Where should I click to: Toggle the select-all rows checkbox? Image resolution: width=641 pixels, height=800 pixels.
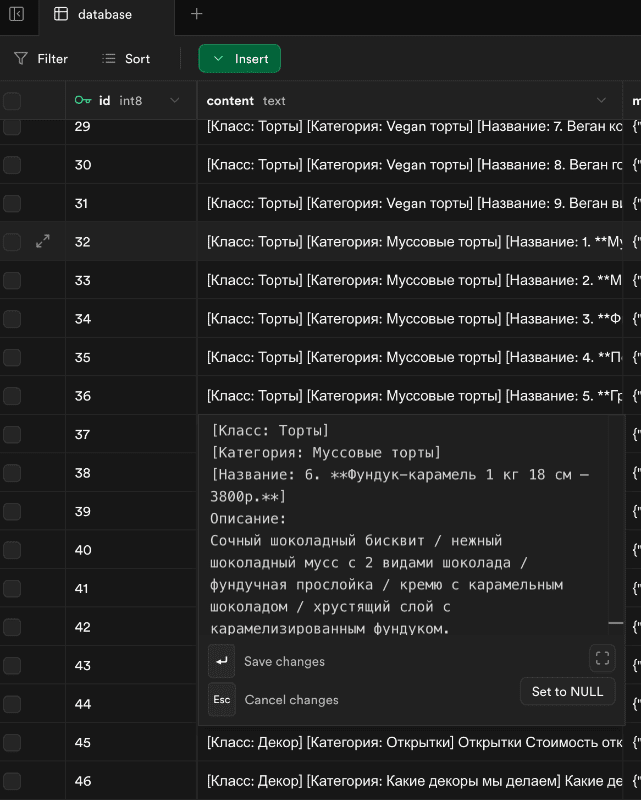(12, 101)
